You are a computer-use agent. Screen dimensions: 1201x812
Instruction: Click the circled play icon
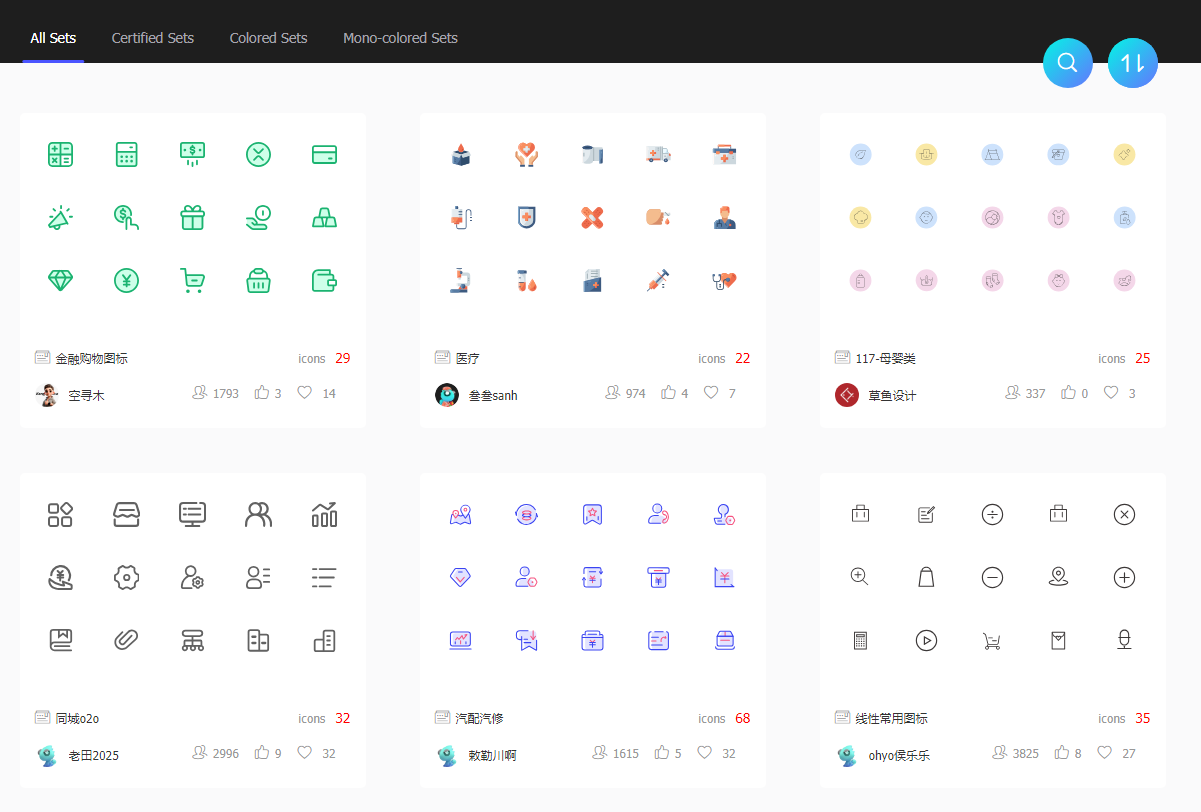pyautogui.click(x=926, y=640)
